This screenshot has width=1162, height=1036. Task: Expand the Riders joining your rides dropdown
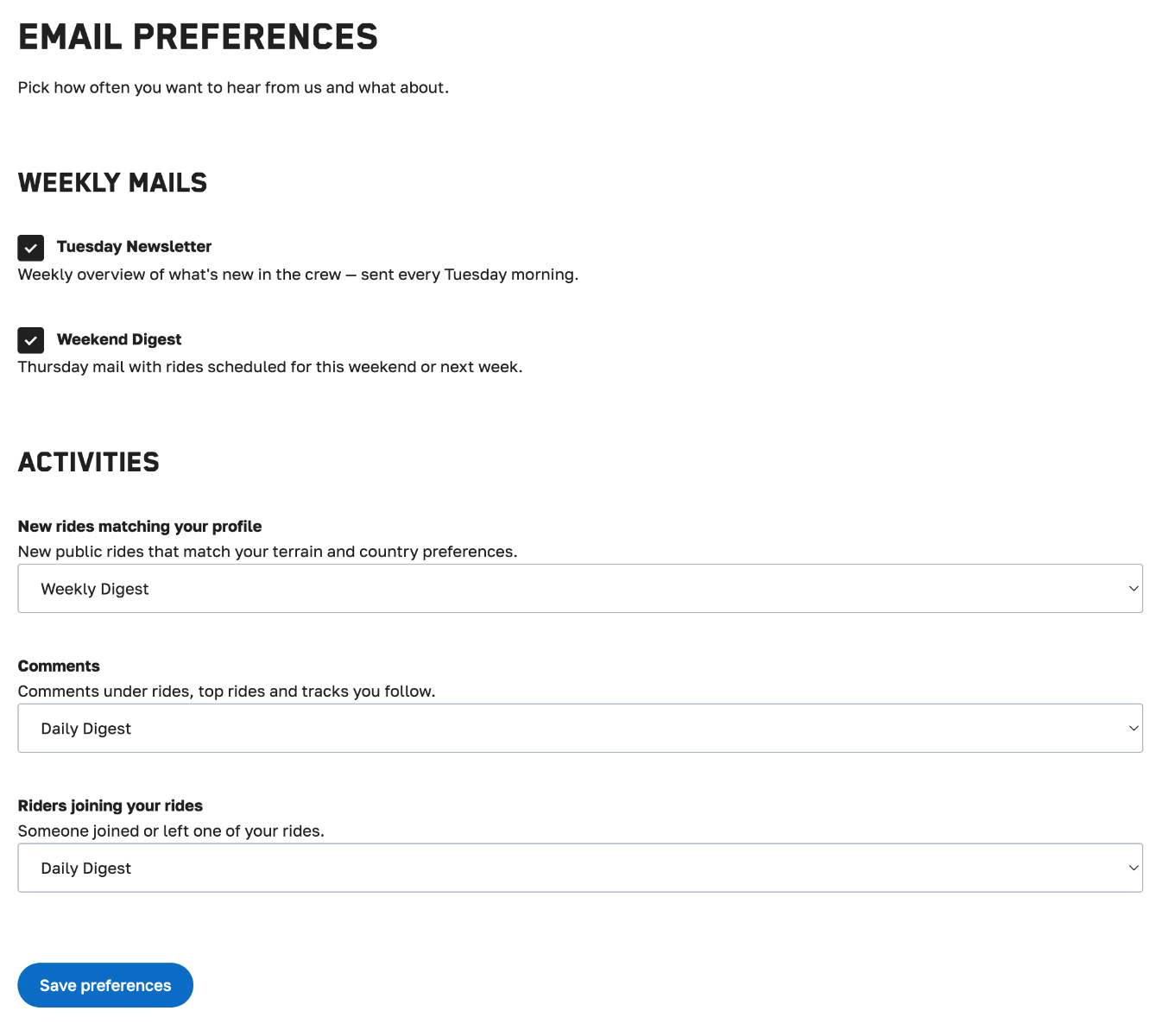point(580,868)
